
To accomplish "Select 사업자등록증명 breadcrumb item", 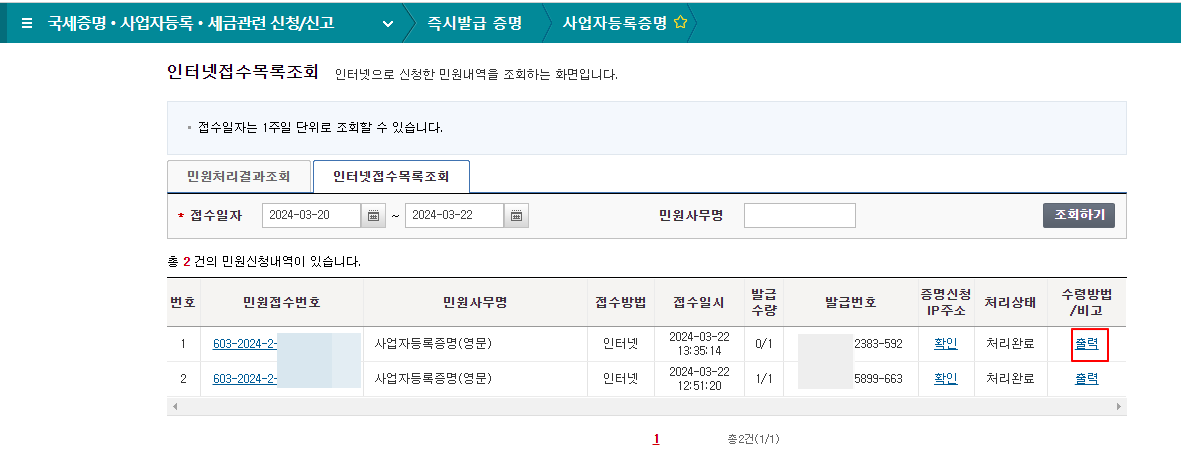I will (615, 23).
